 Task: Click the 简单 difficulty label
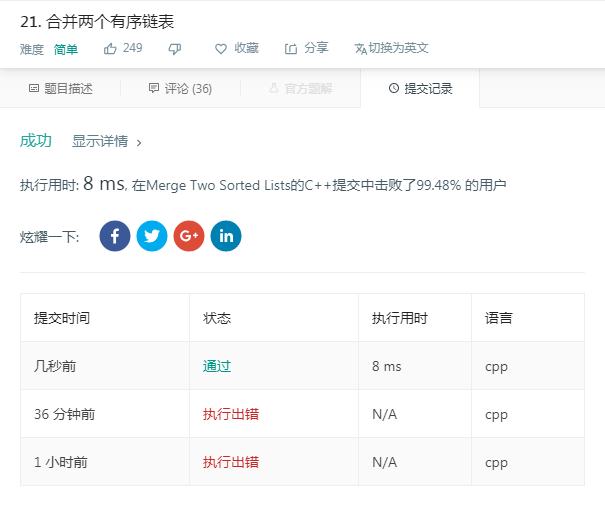66,49
